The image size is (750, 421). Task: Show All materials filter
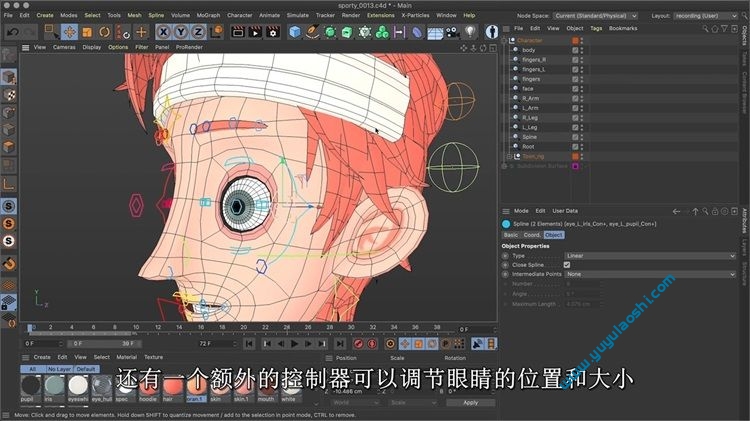pyautogui.click(x=33, y=369)
